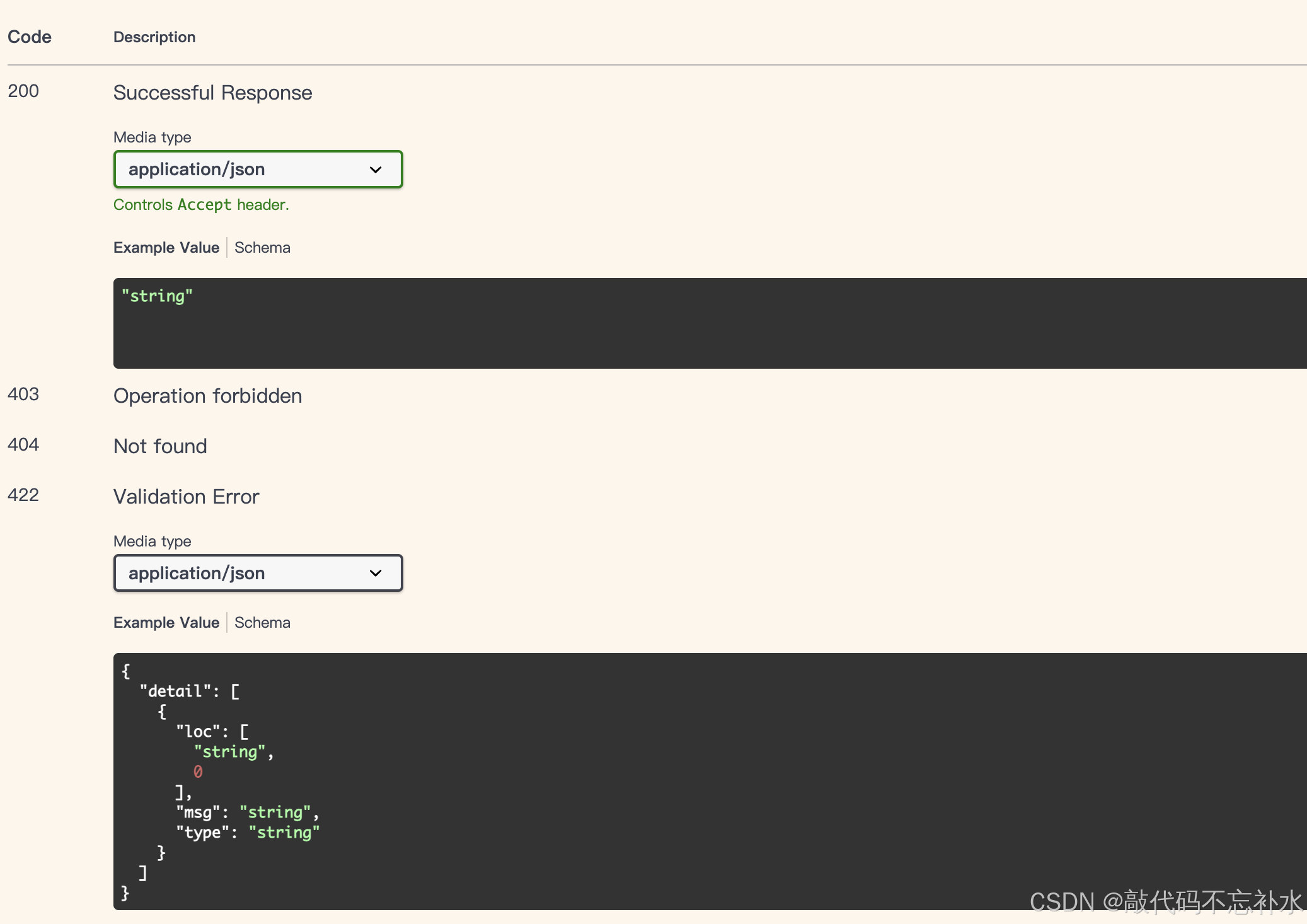Click the Not found response description
Viewport: 1307px width, 924px height.
coord(160,446)
